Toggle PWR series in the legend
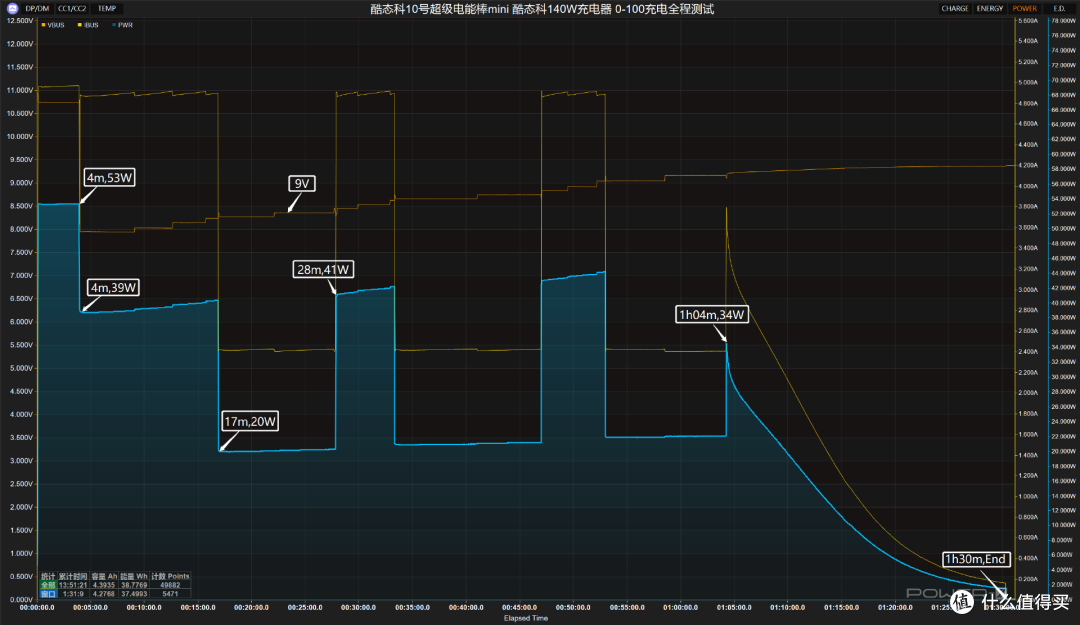Image resolution: width=1080 pixels, height=625 pixels. [x=123, y=25]
